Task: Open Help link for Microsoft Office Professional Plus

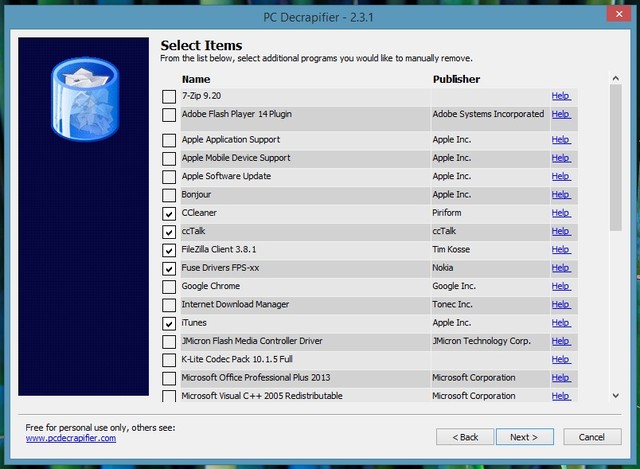Action: (x=561, y=378)
